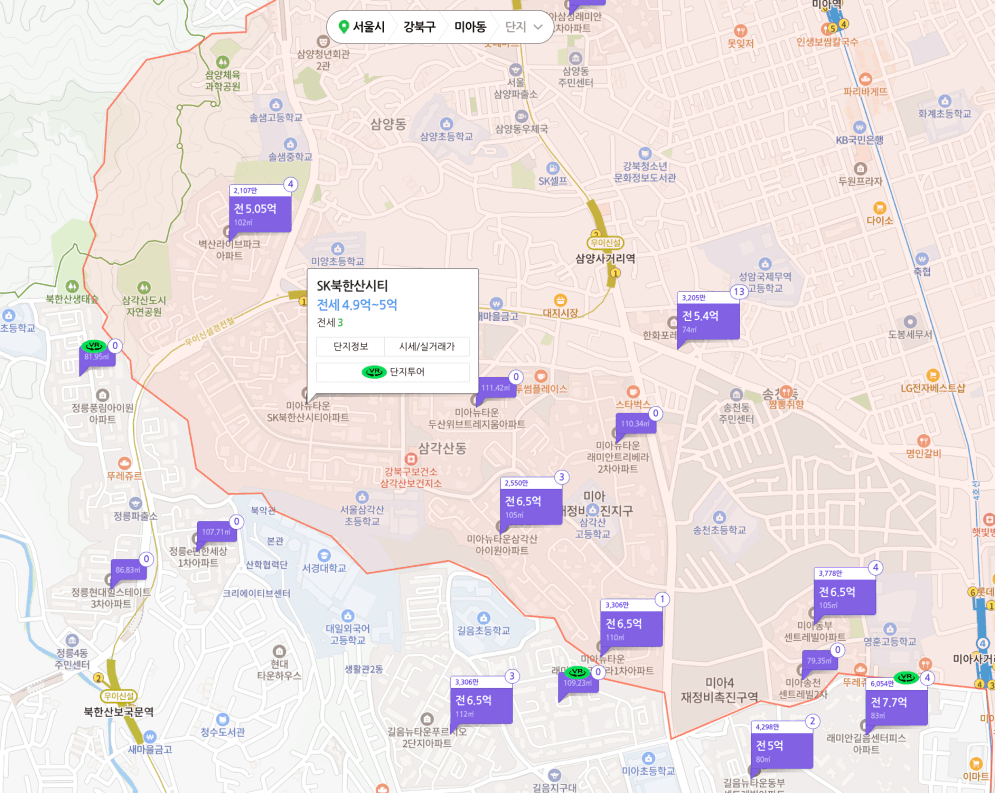
Task: Open 시세/실거래가 tab in popup
Action: (427, 346)
